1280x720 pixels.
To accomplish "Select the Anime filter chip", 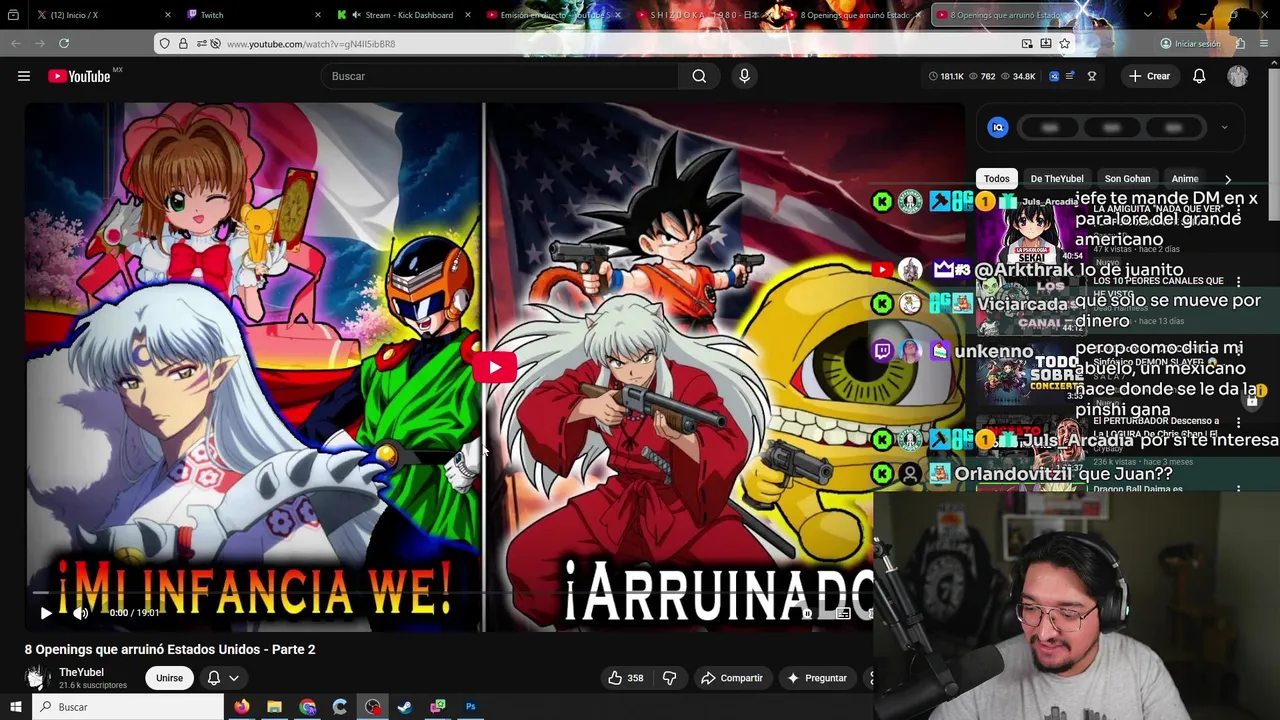I will tap(1185, 178).
